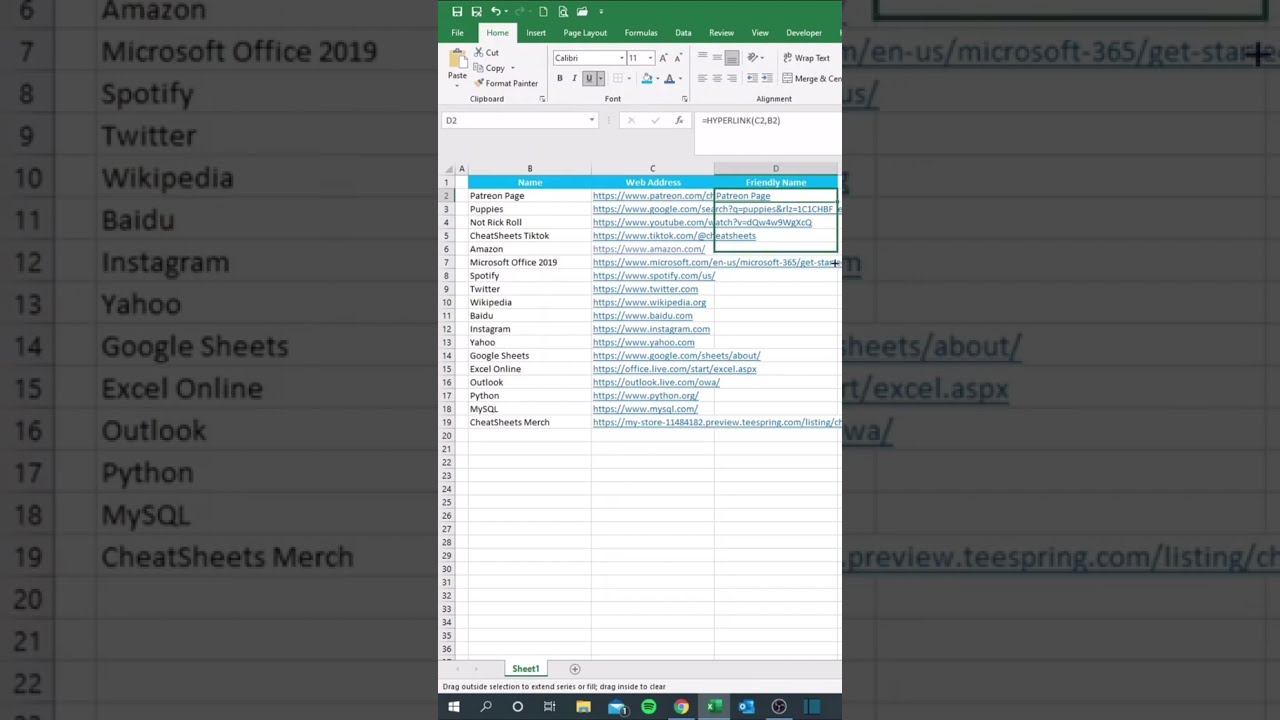The height and width of the screenshot is (720, 1280).
Task: Toggle Italic formatting
Action: coord(574,79)
